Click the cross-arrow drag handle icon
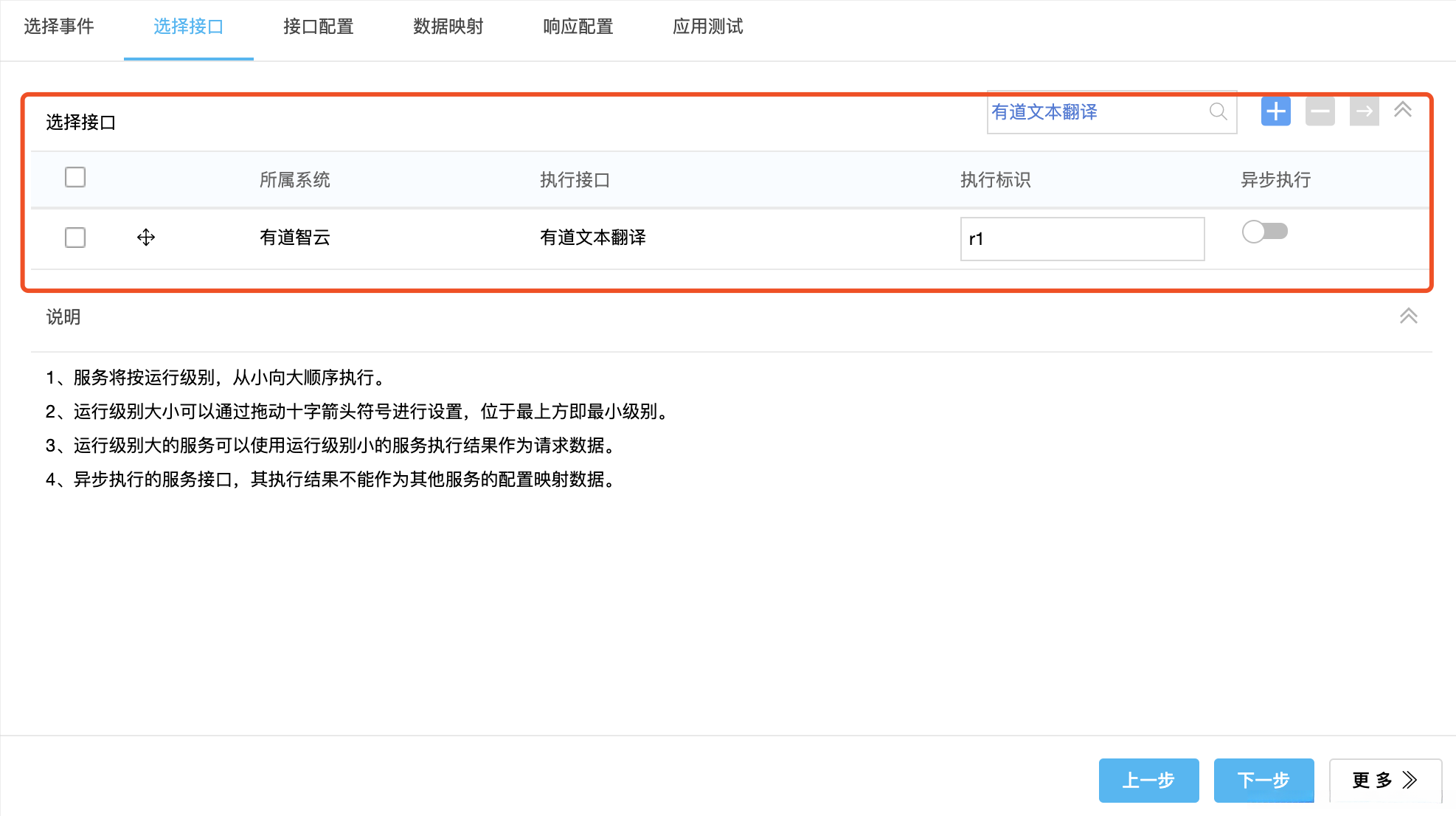The height and width of the screenshot is (816, 1456). click(x=146, y=238)
